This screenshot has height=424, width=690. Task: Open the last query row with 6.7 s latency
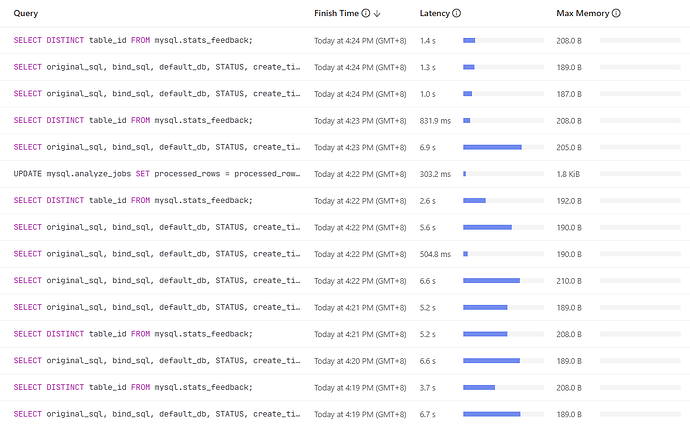pos(157,414)
